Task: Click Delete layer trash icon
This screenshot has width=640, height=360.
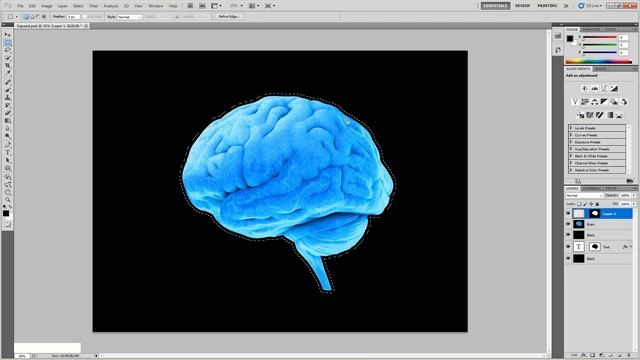Action: click(x=629, y=356)
